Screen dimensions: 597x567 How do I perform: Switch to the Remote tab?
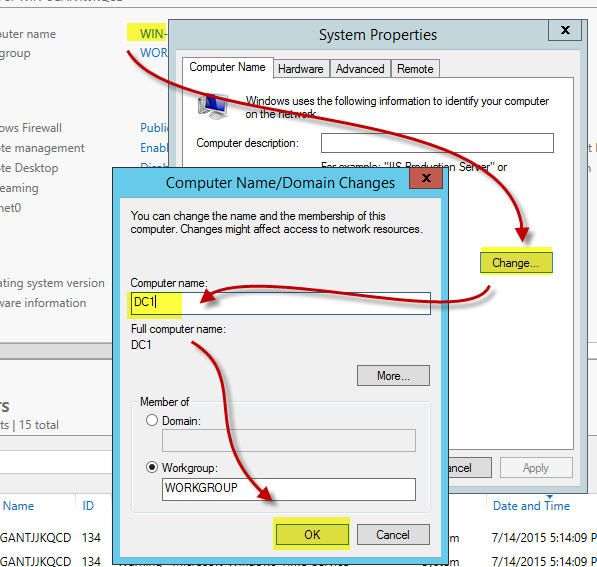(415, 69)
